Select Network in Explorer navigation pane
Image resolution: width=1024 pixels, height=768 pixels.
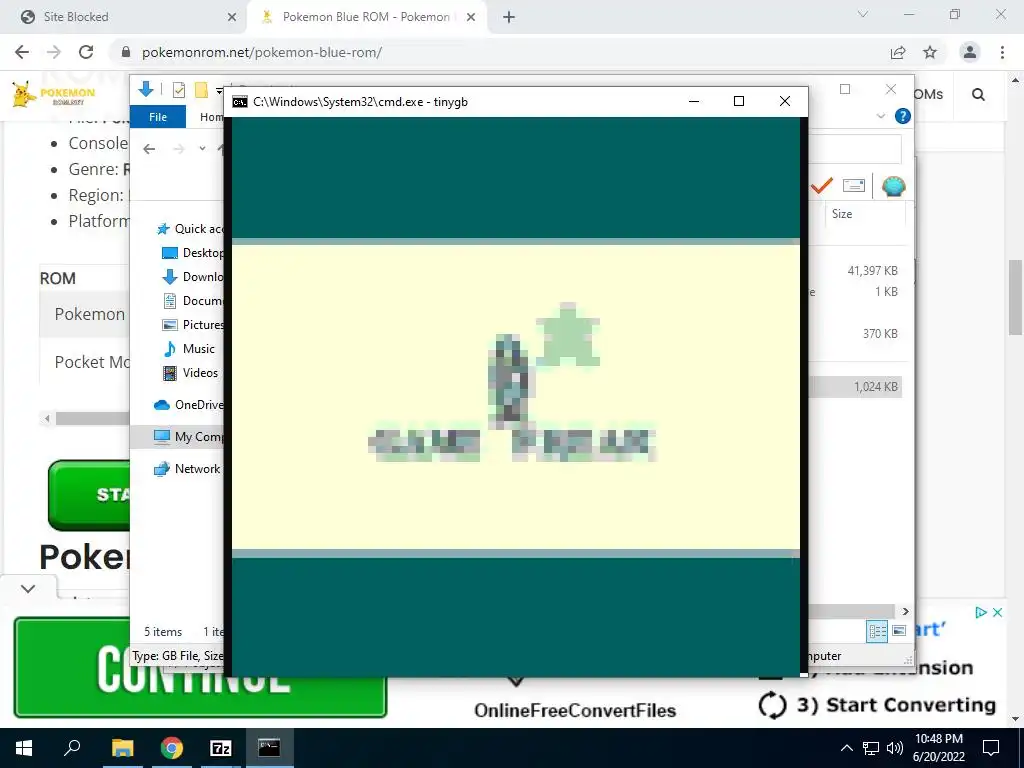[x=187, y=469]
